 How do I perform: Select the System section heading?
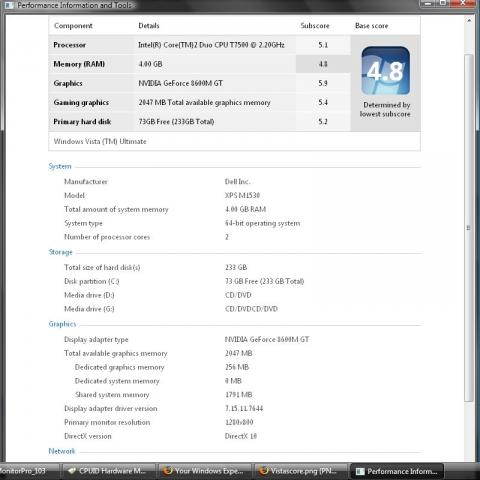pos(60,166)
